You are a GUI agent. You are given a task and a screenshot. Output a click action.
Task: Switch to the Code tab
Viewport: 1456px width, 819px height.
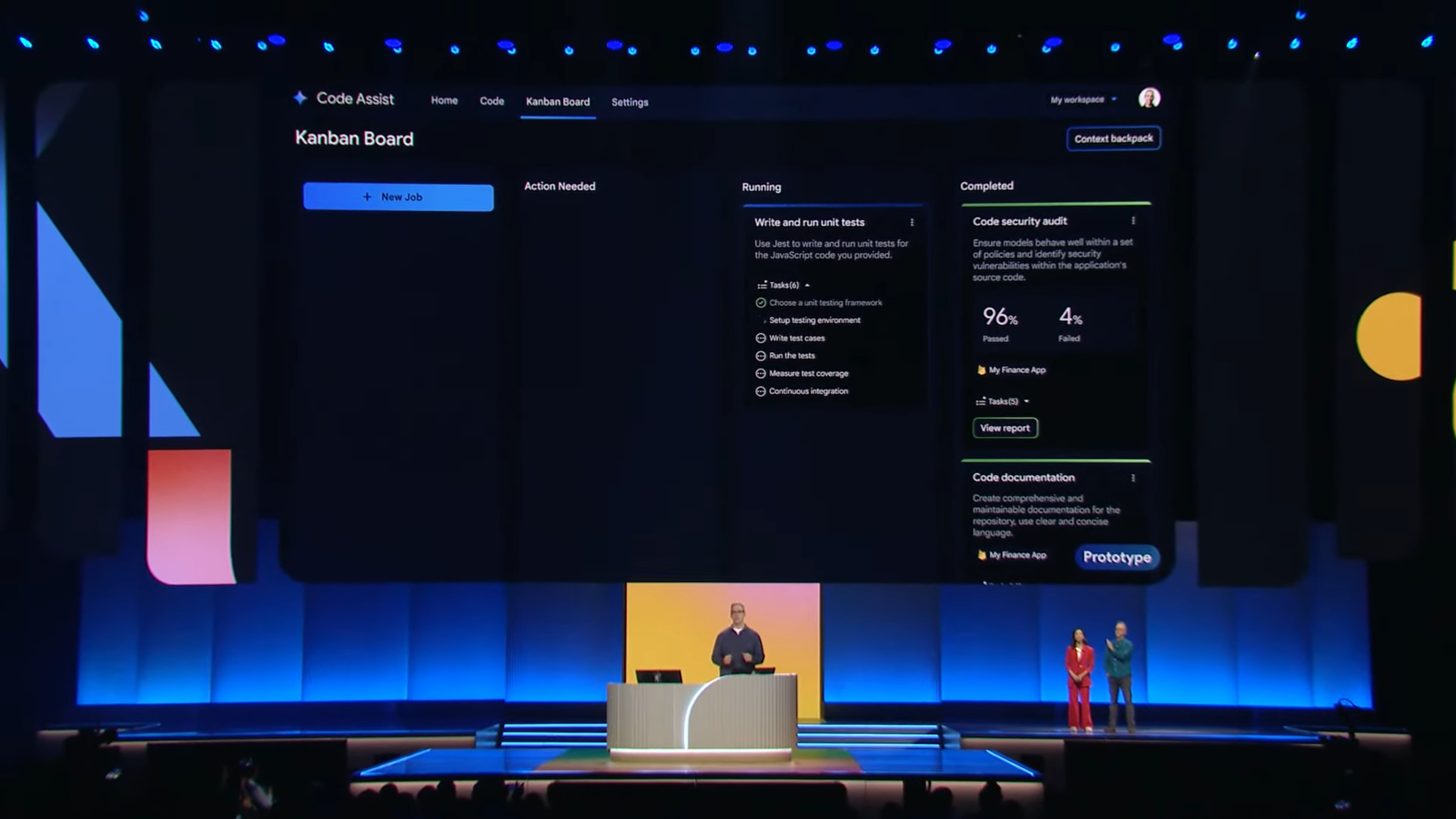pyautogui.click(x=491, y=101)
